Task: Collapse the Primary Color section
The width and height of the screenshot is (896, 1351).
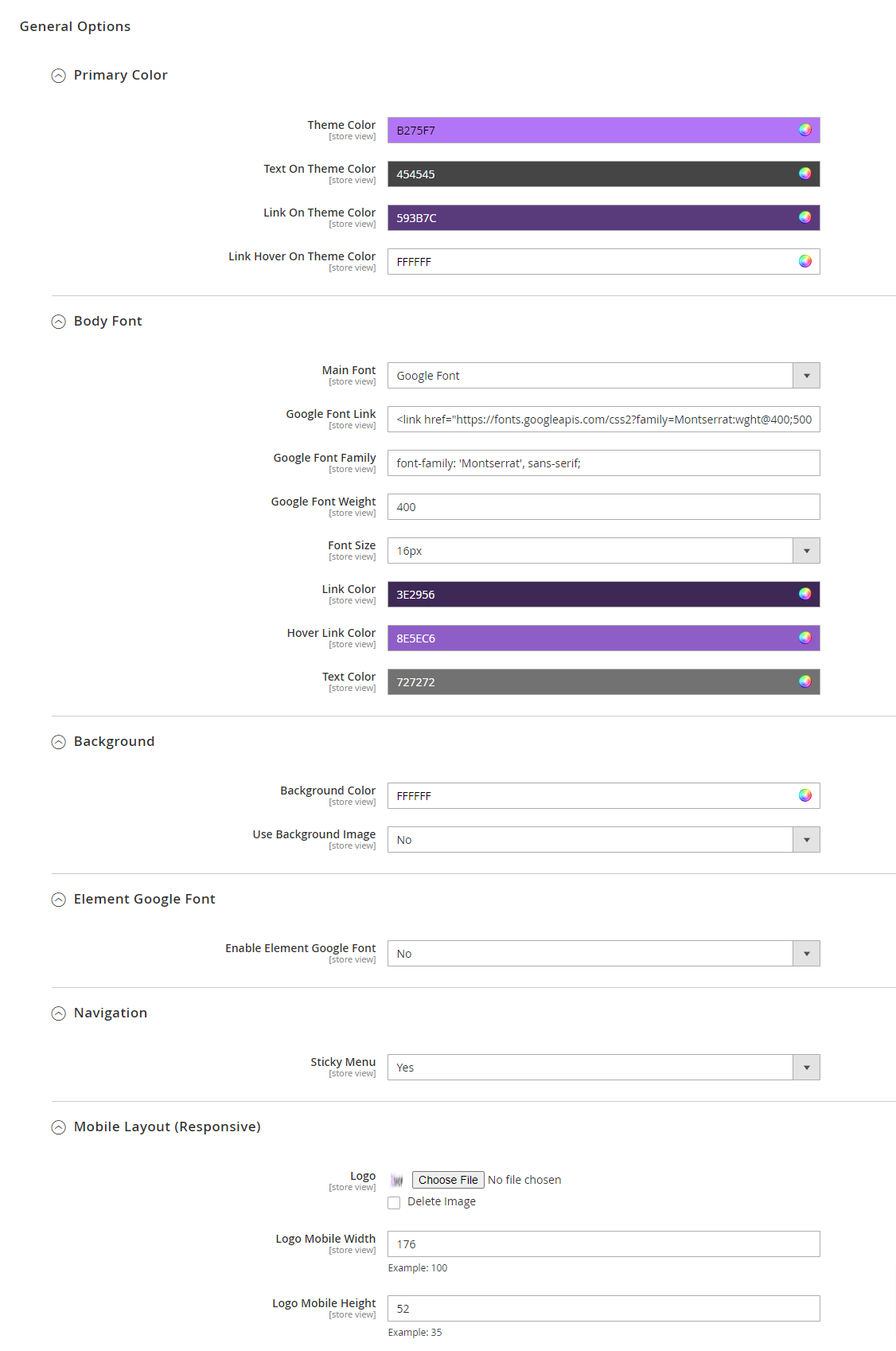Action: [59, 76]
